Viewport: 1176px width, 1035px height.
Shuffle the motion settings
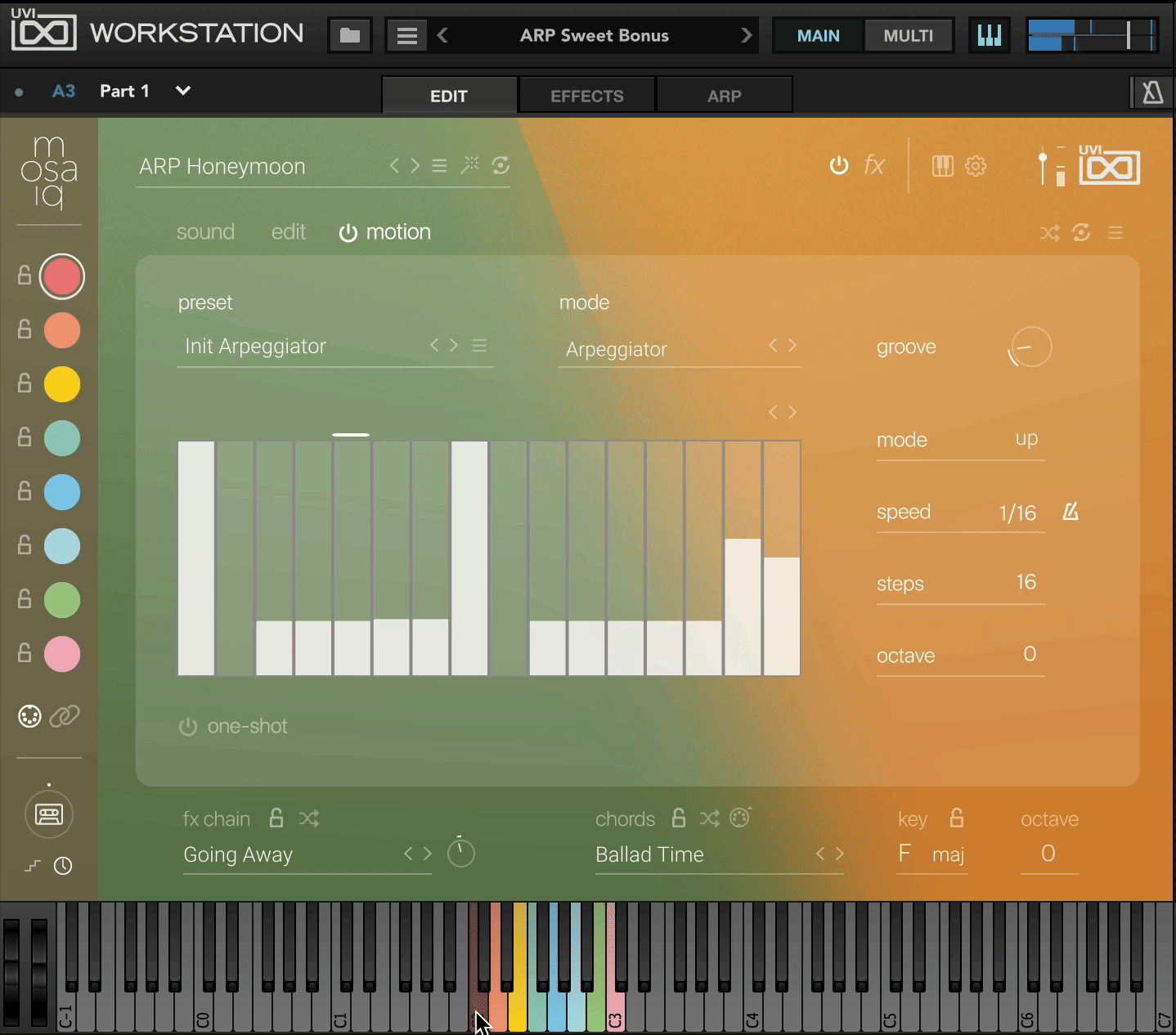coord(1050,233)
